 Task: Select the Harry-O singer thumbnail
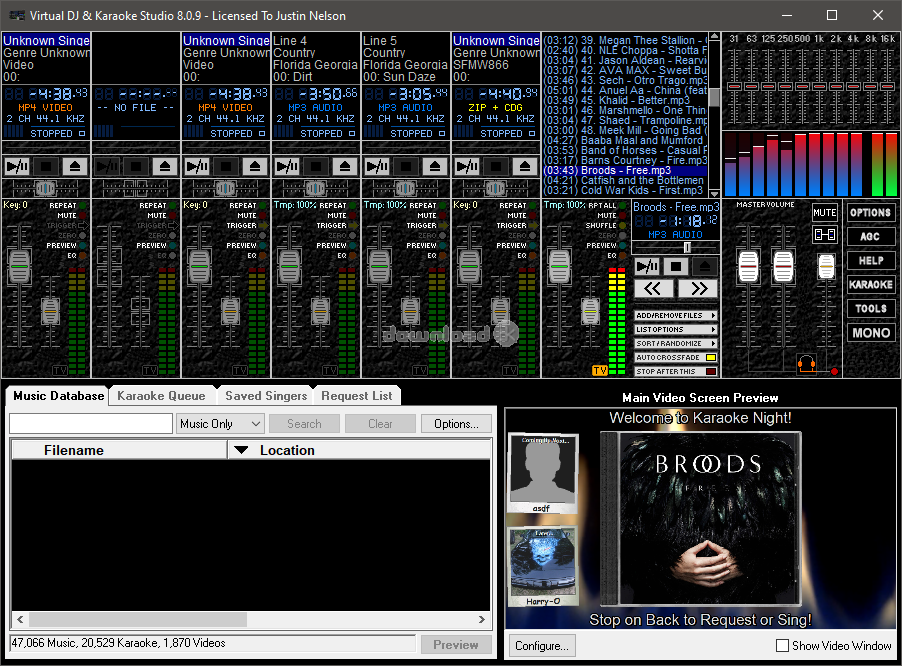click(x=542, y=565)
